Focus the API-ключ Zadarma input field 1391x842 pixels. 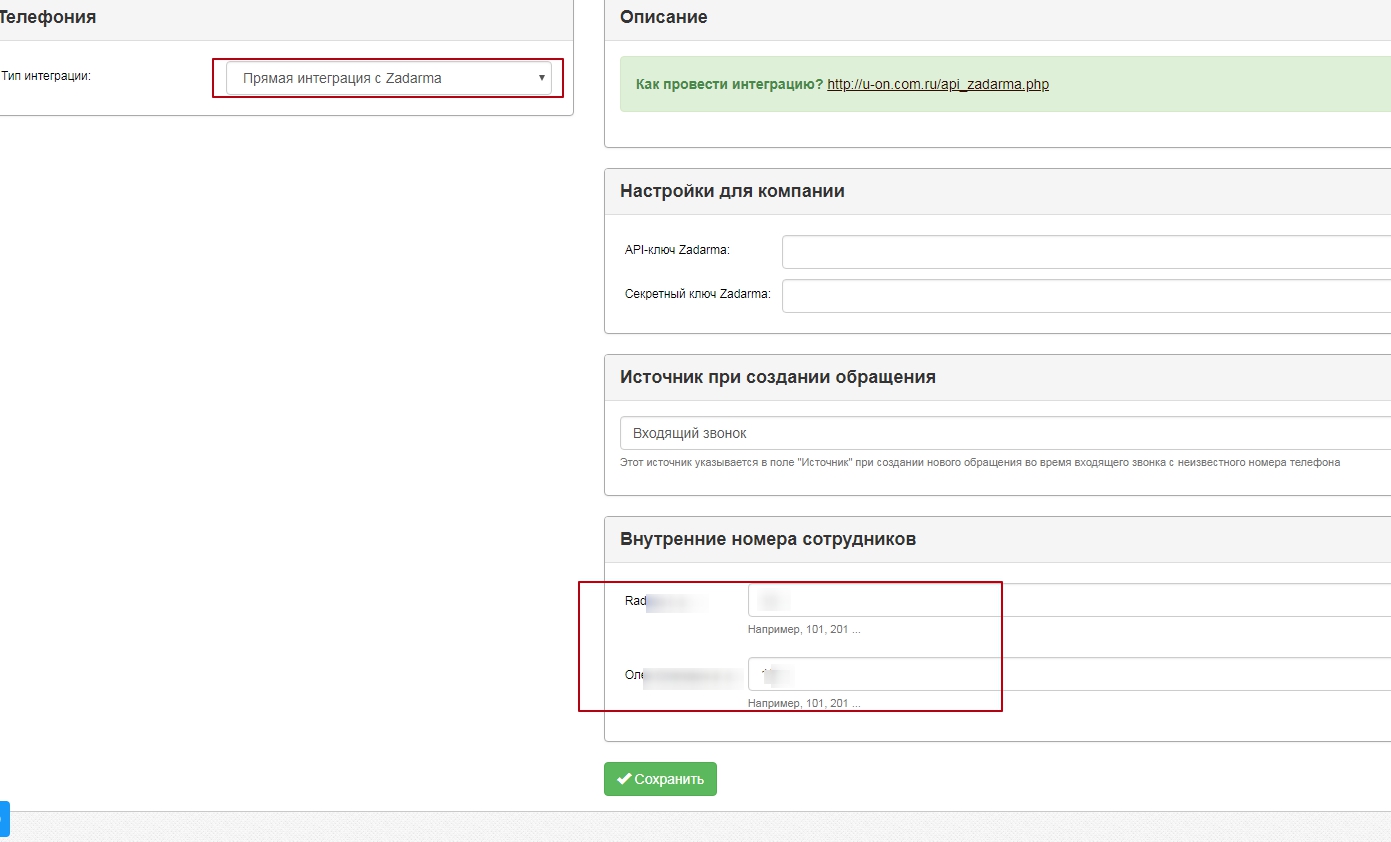pyautogui.click(x=1085, y=252)
